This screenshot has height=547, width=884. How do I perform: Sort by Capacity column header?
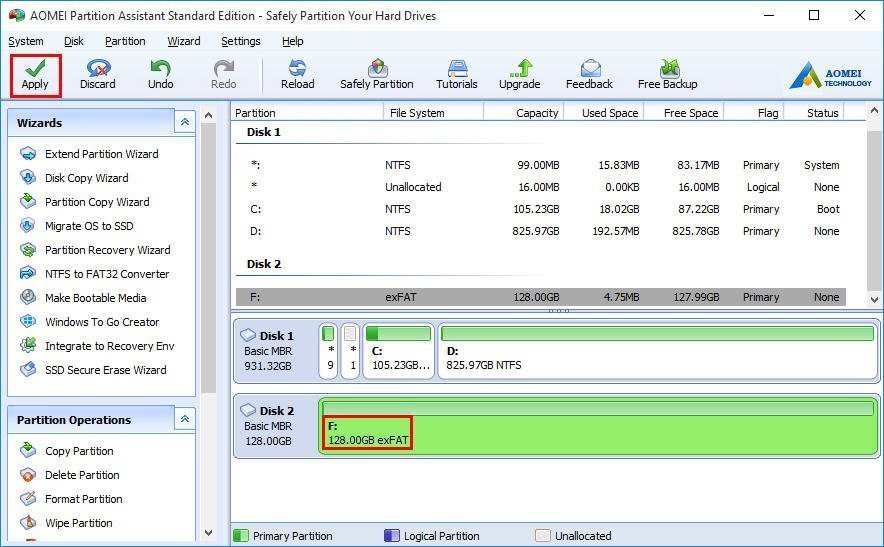pos(524,113)
